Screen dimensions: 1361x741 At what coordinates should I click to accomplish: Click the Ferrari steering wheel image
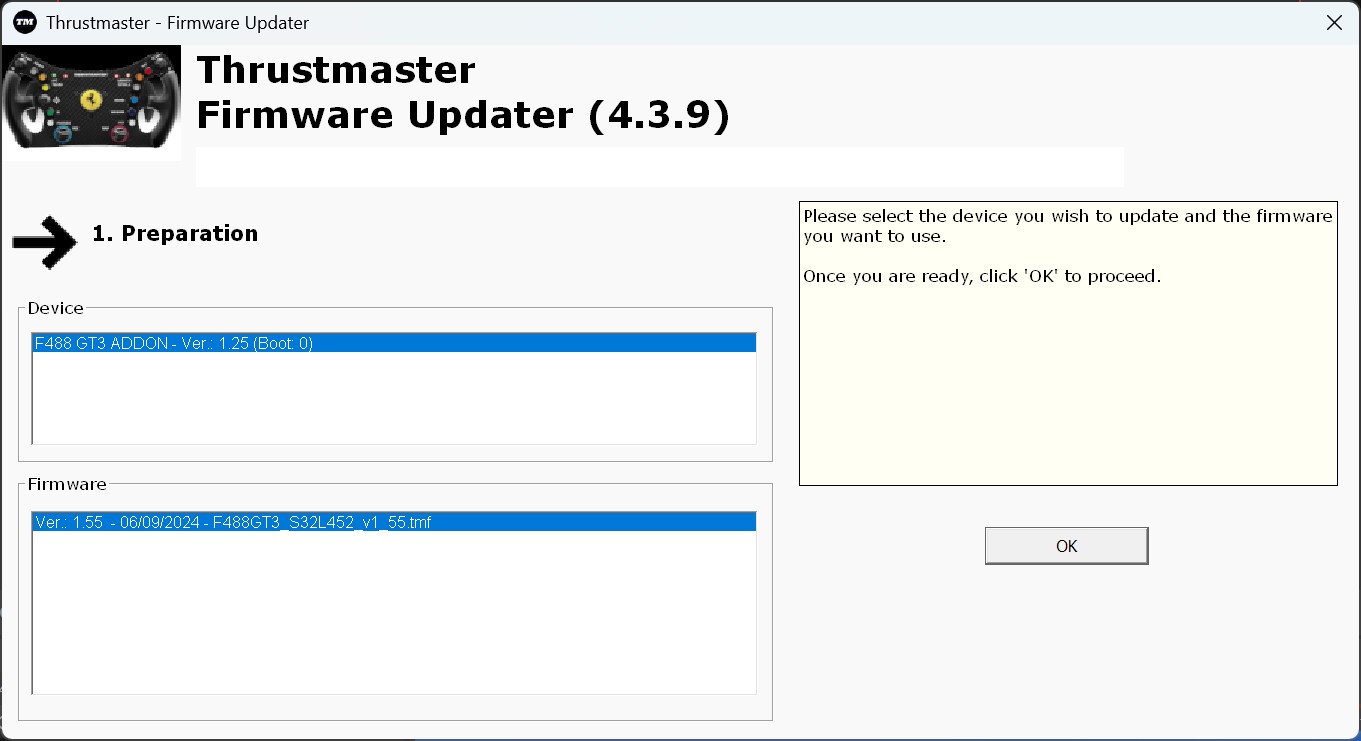[91, 102]
